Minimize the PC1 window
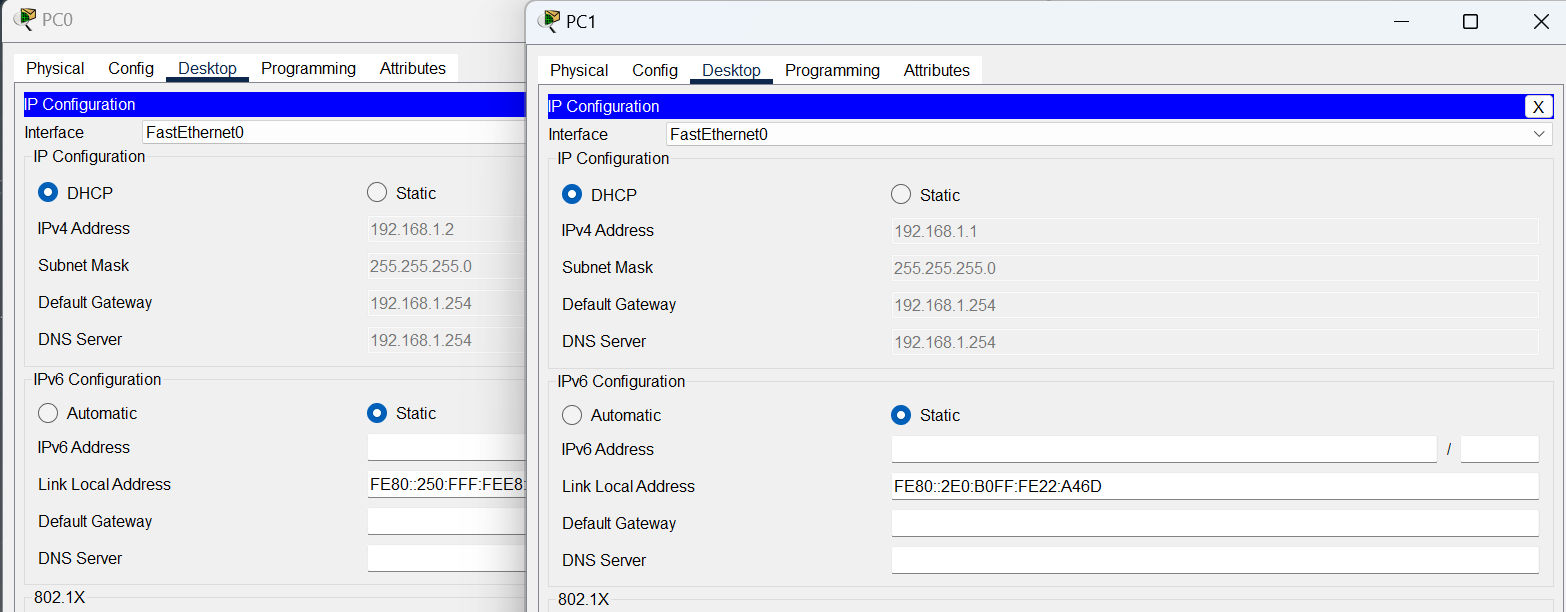Screen dimensions: 1566x612 point(1403,21)
